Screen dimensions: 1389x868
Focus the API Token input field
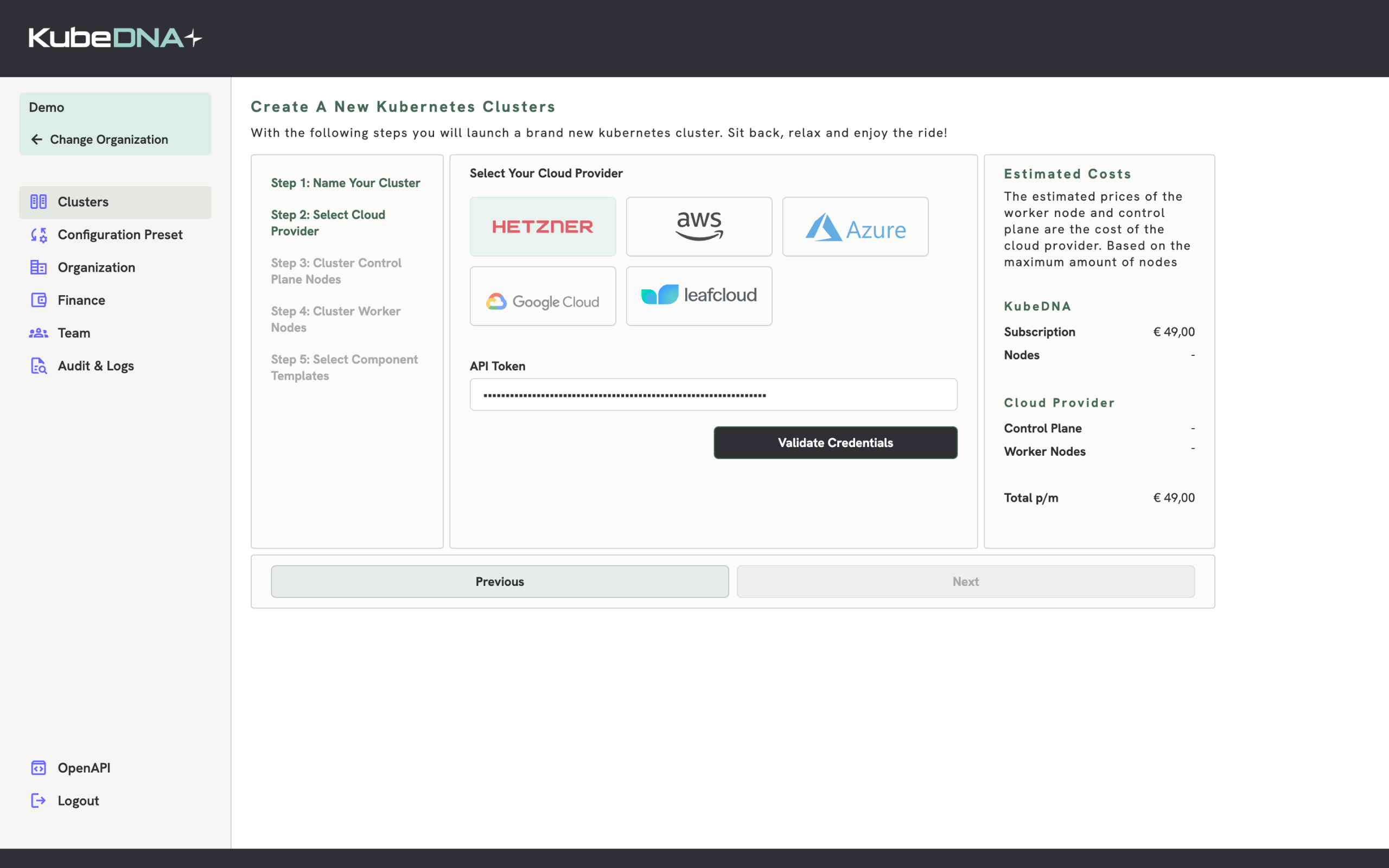tap(713, 395)
